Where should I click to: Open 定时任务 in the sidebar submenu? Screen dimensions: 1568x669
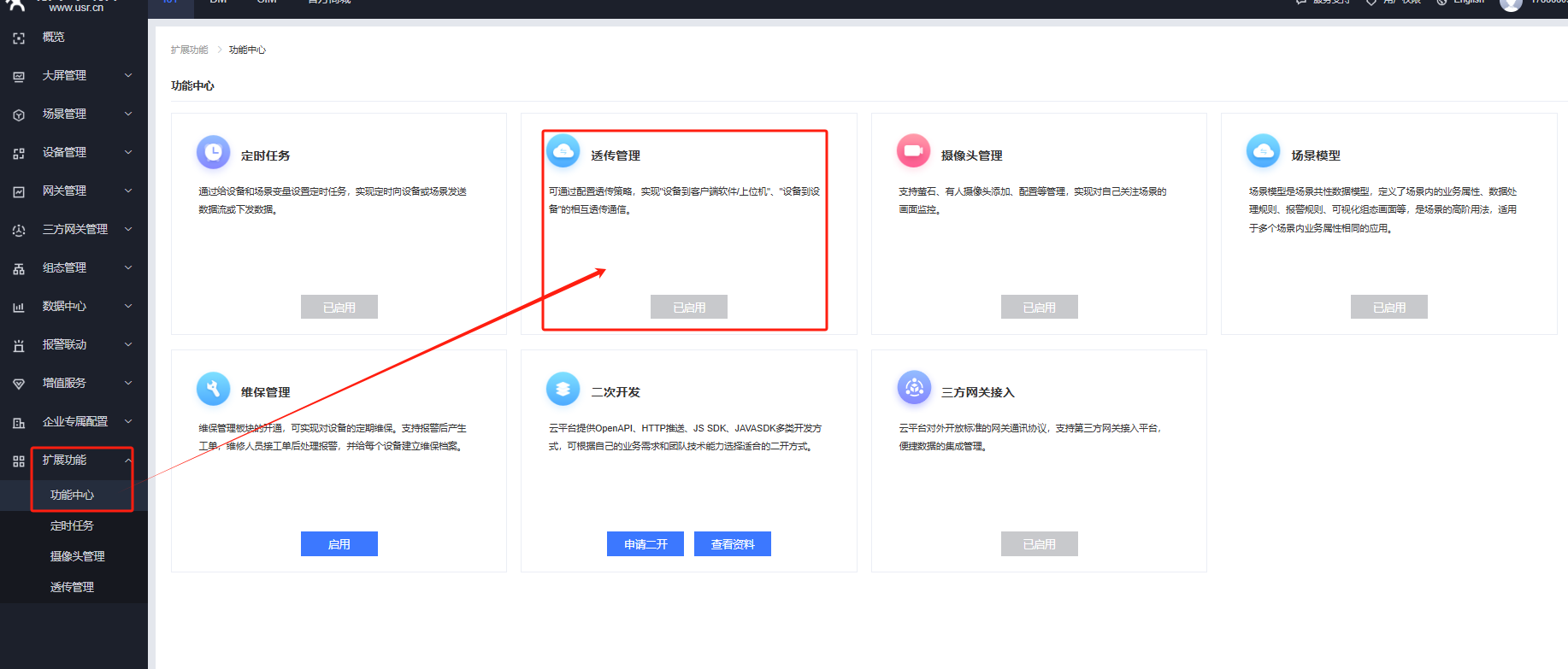pos(73,526)
